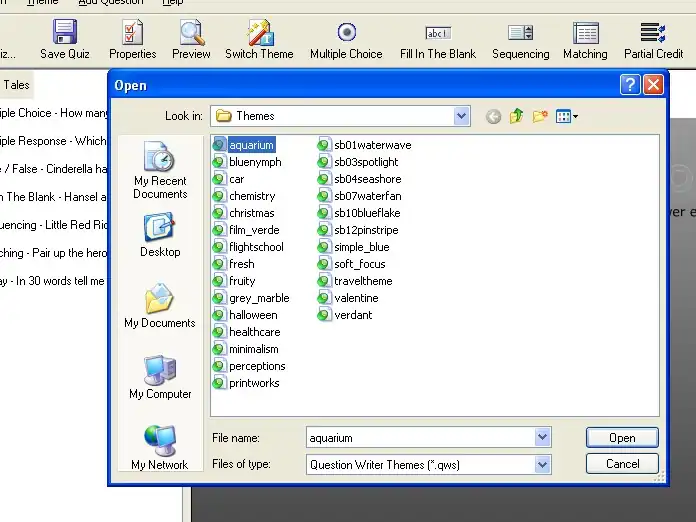Click the Save Quiz toolbar icon

pyautogui.click(x=65, y=39)
